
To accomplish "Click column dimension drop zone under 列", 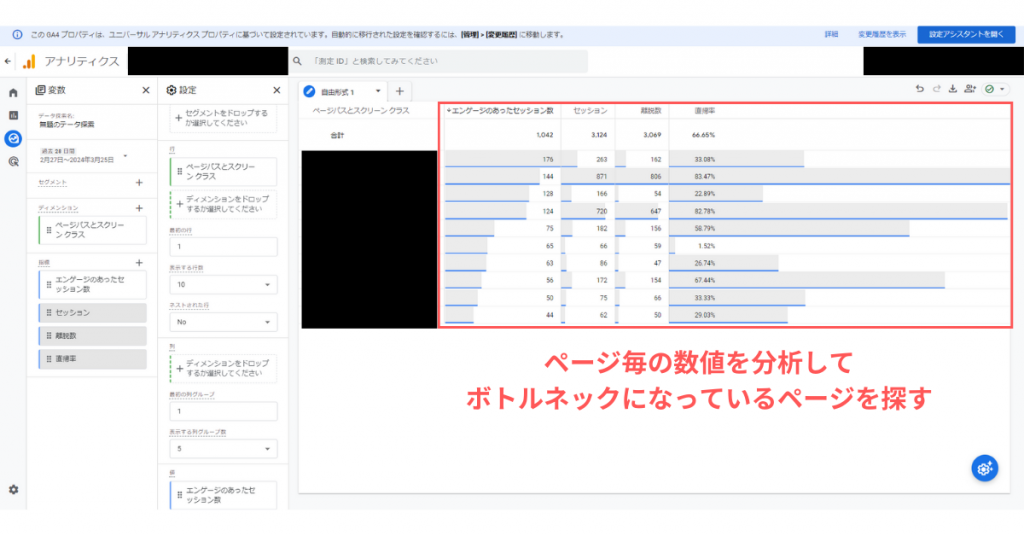I will tap(223, 368).
